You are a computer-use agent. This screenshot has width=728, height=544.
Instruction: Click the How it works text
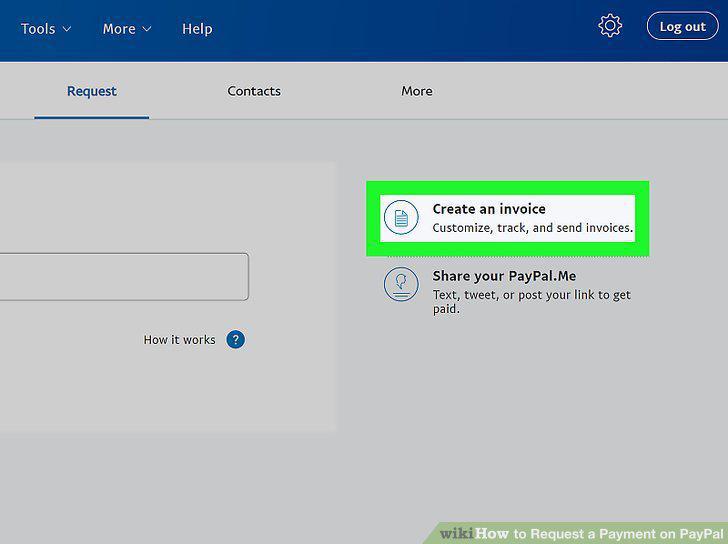(x=179, y=340)
